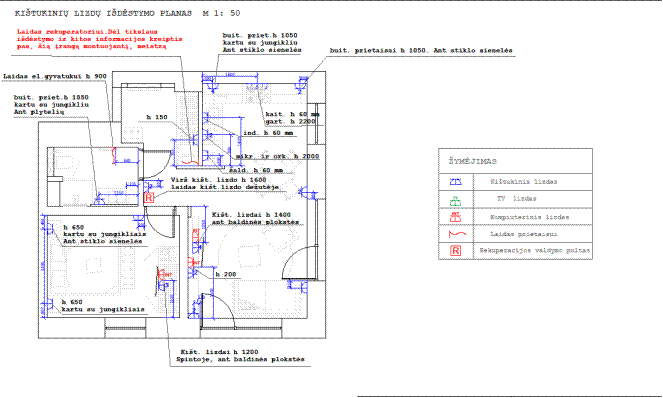The image size is (663, 398).
Task: Click the 'Laidas el.gyvatukui h 900' label
Action: 55,77
